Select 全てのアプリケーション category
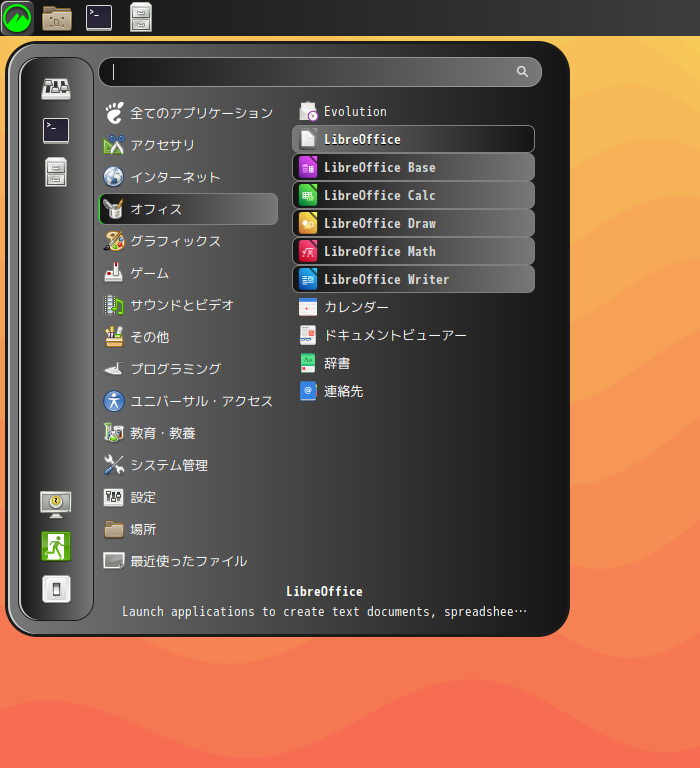 [189, 113]
